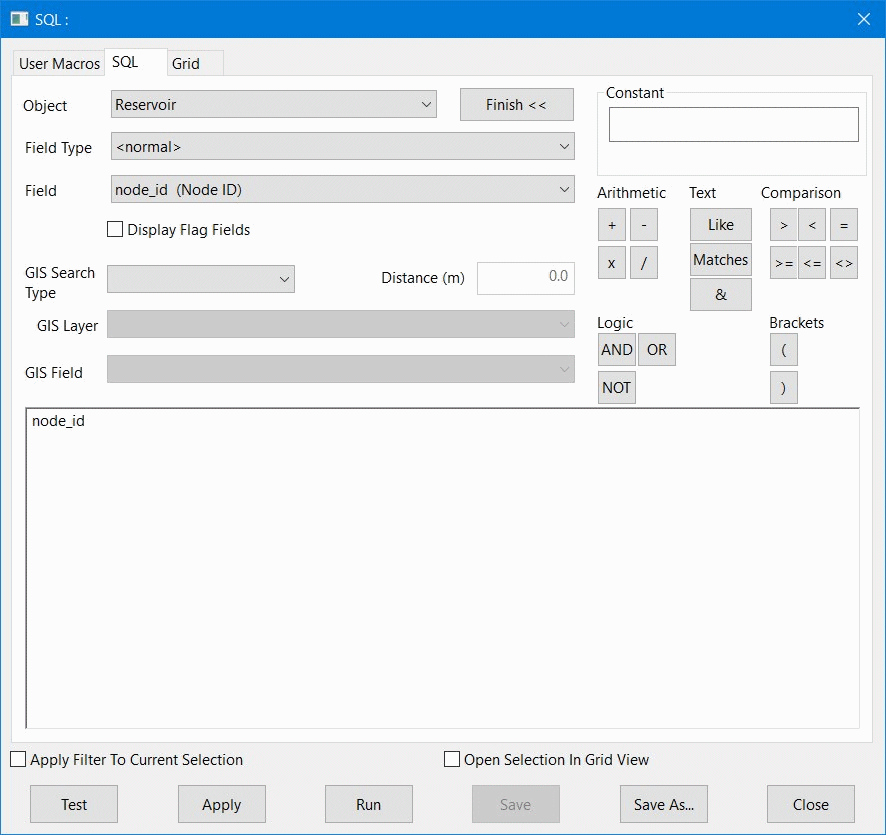
Task: Insert an opening bracket
Action: [x=783, y=349]
